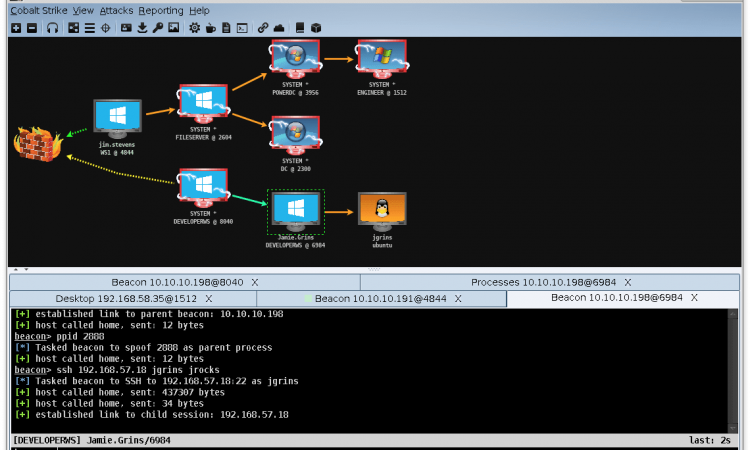The width and height of the screenshot is (750, 450).
Task: Select the ENGINEER @ 1512 node
Action: tap(382, 59)
